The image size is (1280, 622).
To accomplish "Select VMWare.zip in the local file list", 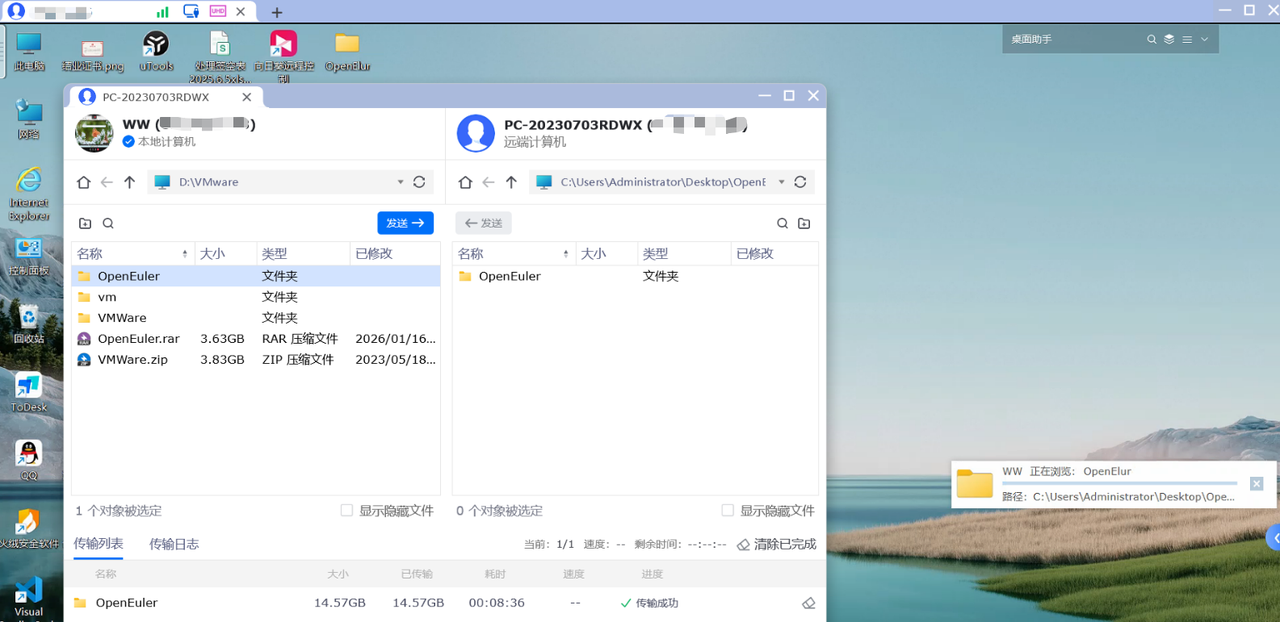I will point(132,359).
